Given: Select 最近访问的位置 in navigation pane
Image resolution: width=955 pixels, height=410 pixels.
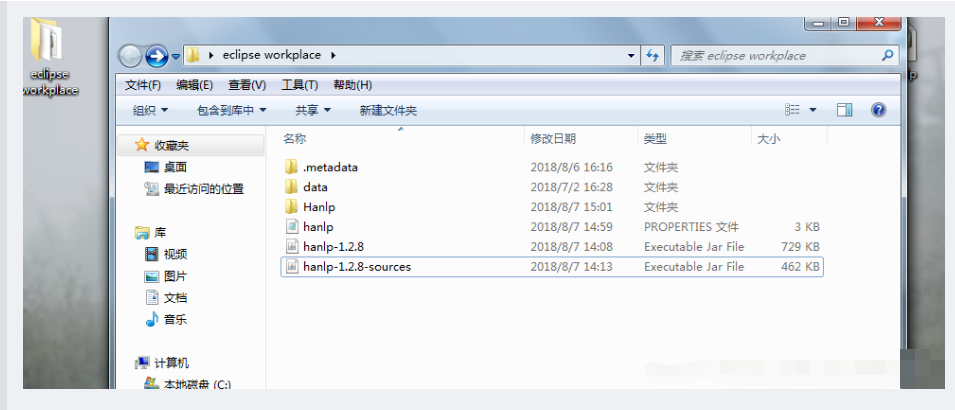Looking at the screenshot, I should 203,189.
